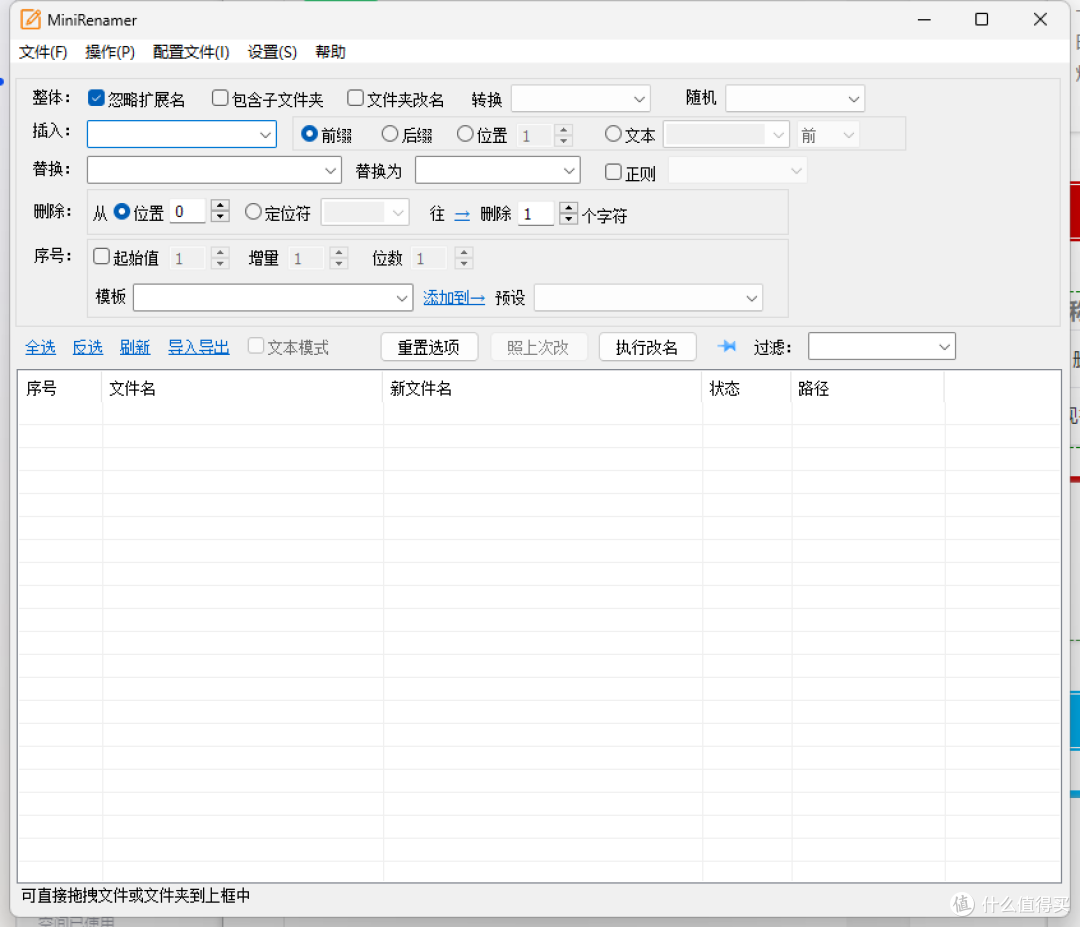Click the 全选 link

41,347
